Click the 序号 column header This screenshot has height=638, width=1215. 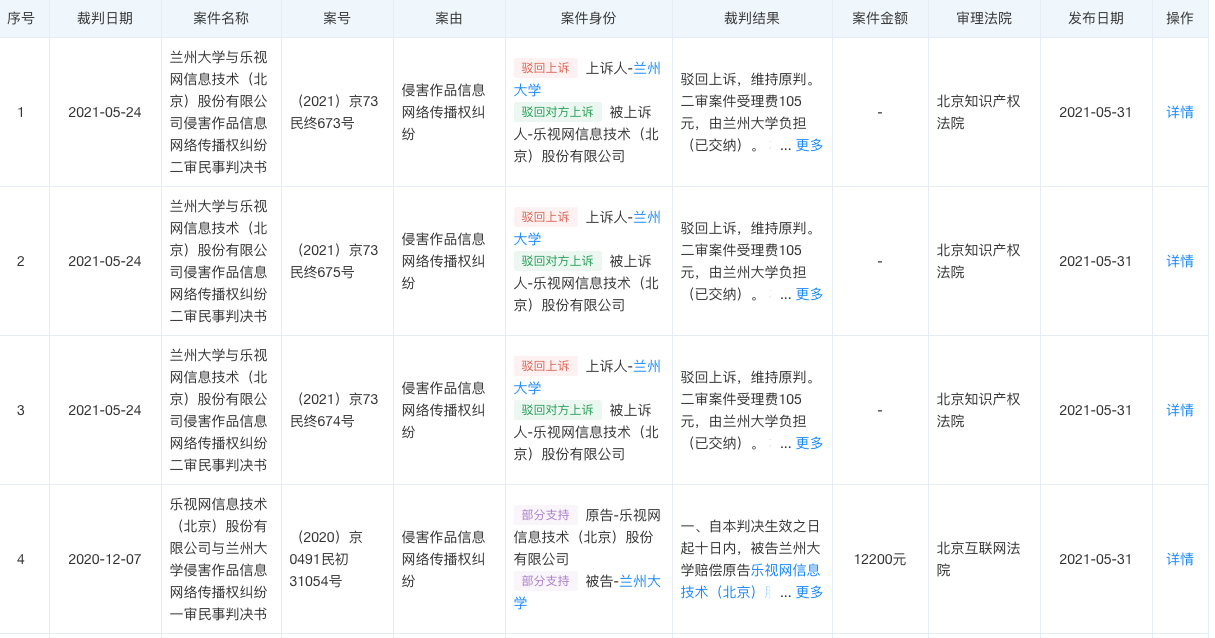(21, 19)
